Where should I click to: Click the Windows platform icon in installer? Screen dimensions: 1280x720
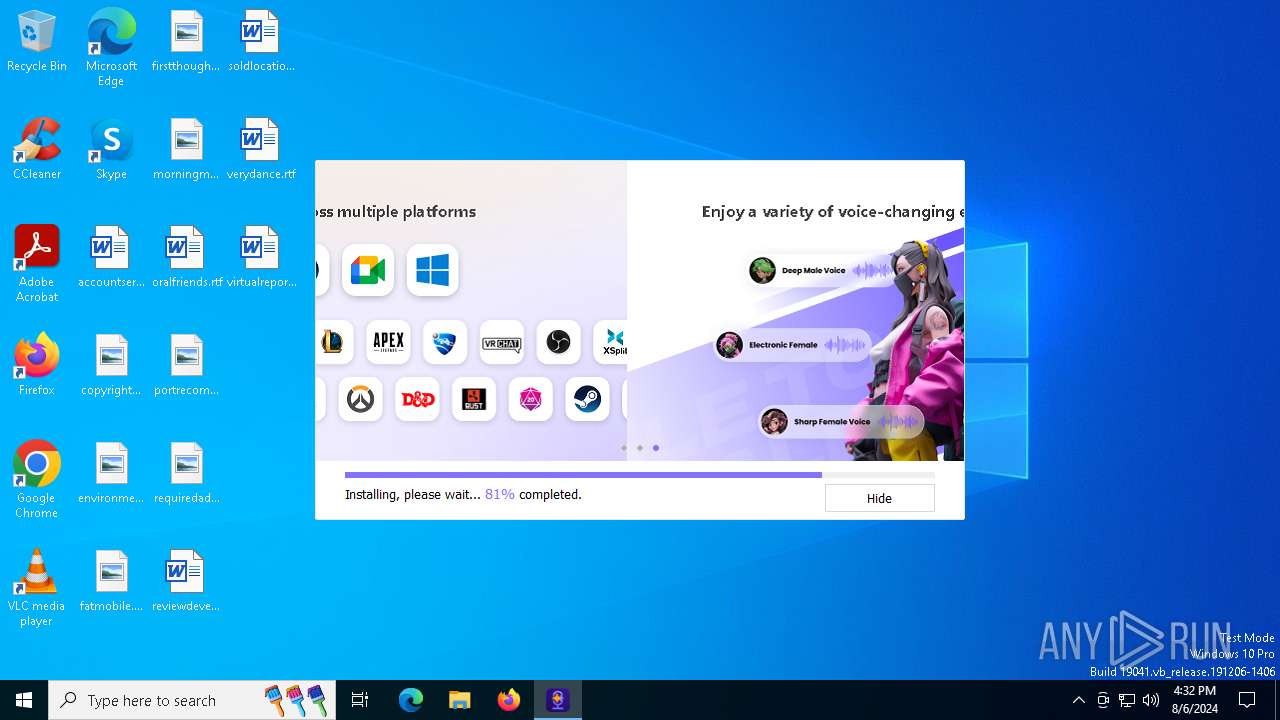pos(433,270)
